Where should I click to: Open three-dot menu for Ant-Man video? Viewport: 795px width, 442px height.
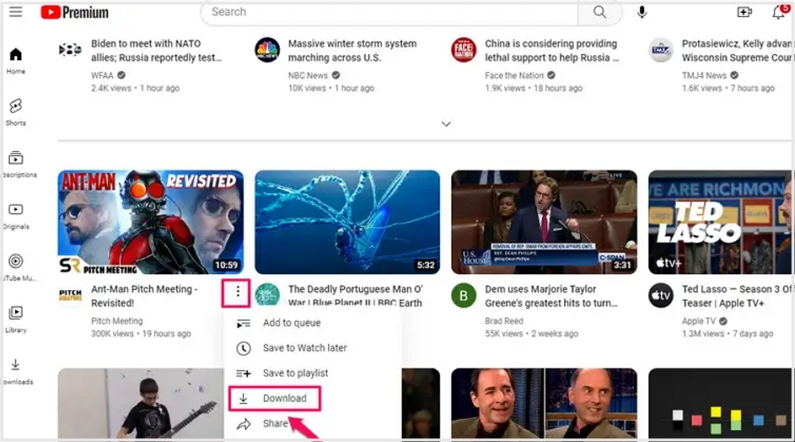(237, 292)
